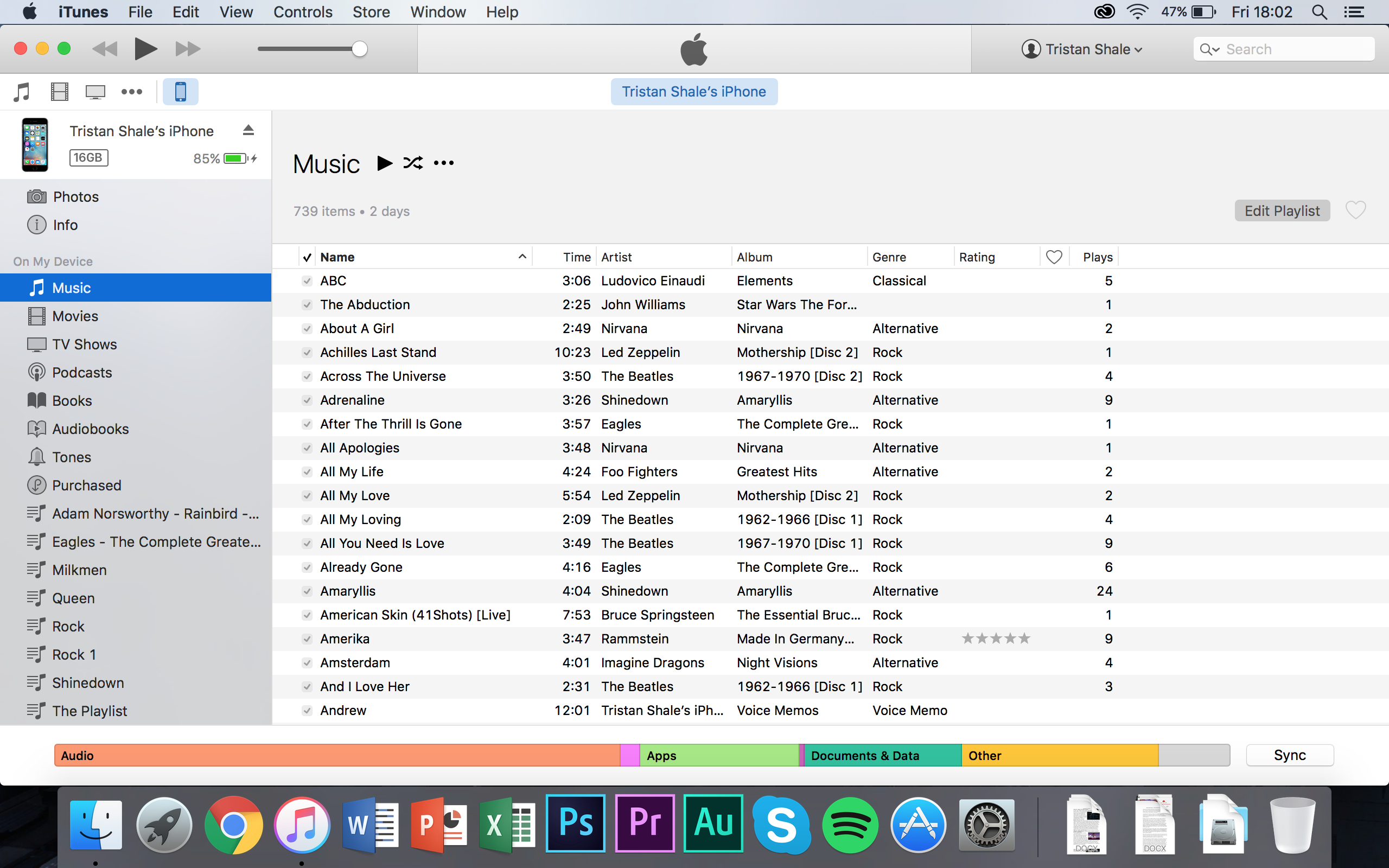Open the File menu

(x=140, y=12)
